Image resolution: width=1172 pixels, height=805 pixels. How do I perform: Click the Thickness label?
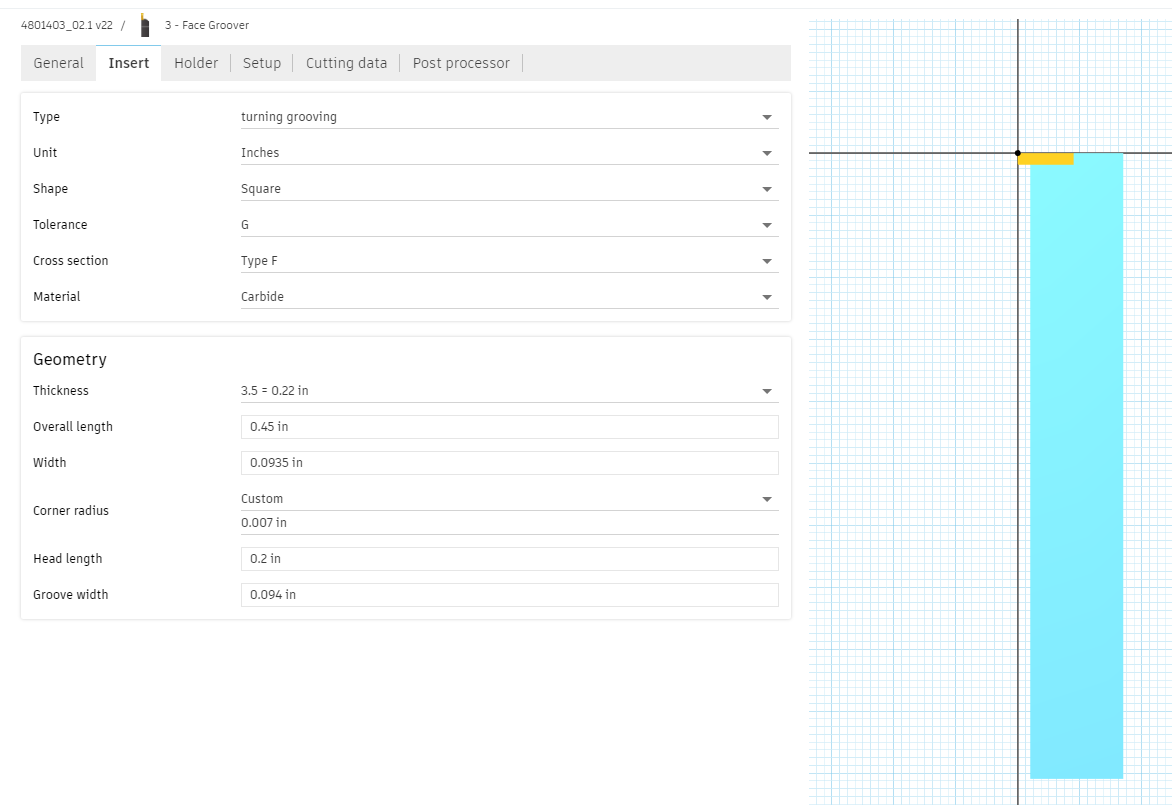click(61, 390)
